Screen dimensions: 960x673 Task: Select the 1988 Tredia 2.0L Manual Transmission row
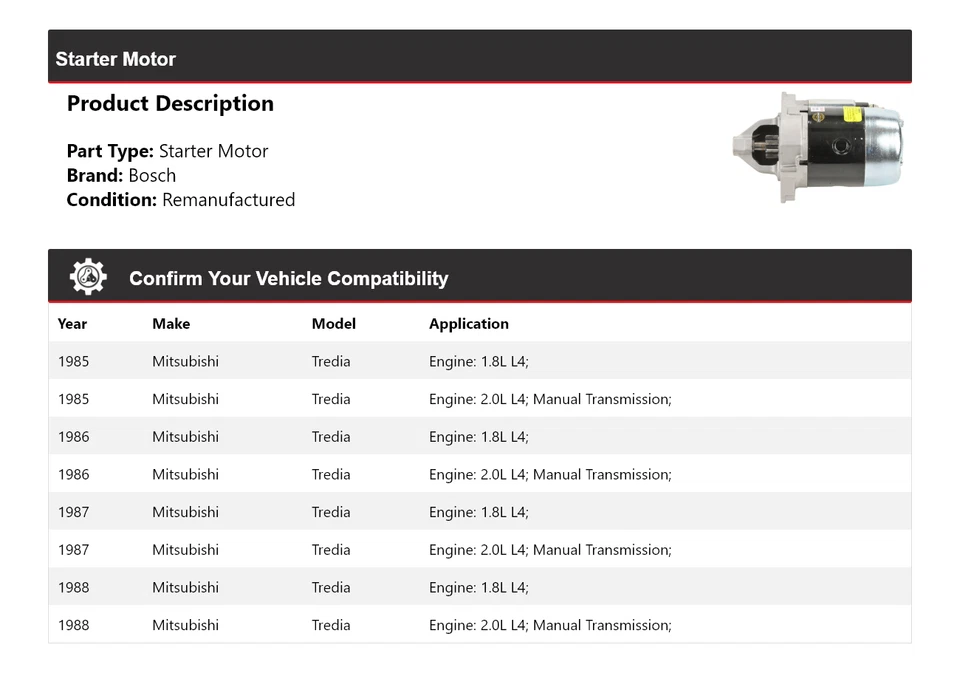pyautogui.click(x=479, y=625)
